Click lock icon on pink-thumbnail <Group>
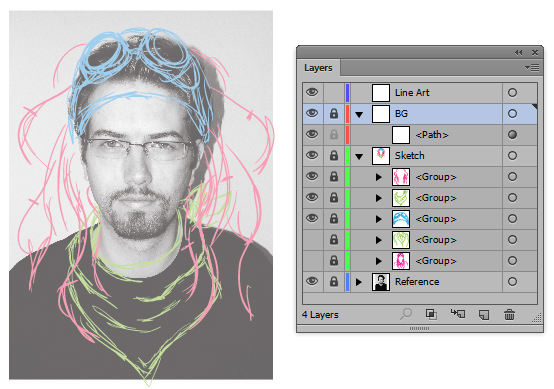Viewport: 554px width, 389px height. [334, 177]
